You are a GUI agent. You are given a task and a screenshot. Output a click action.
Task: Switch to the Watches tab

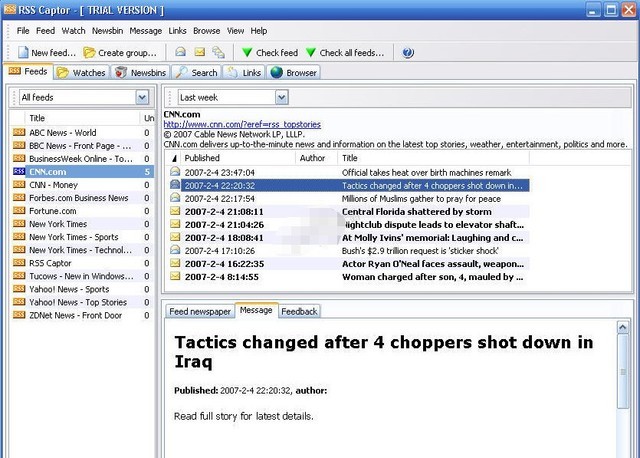point(80,73)
